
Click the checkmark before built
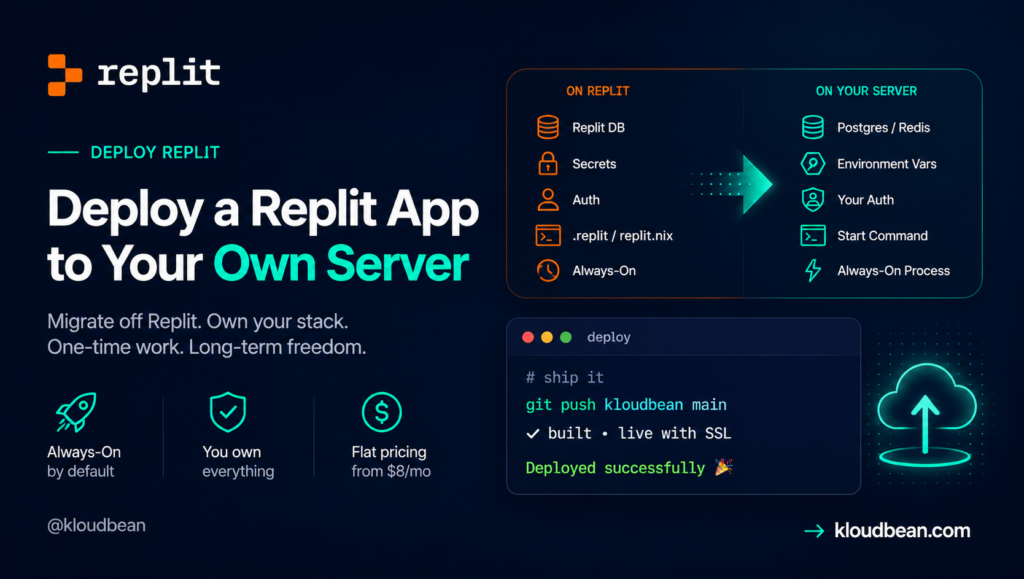533,433
